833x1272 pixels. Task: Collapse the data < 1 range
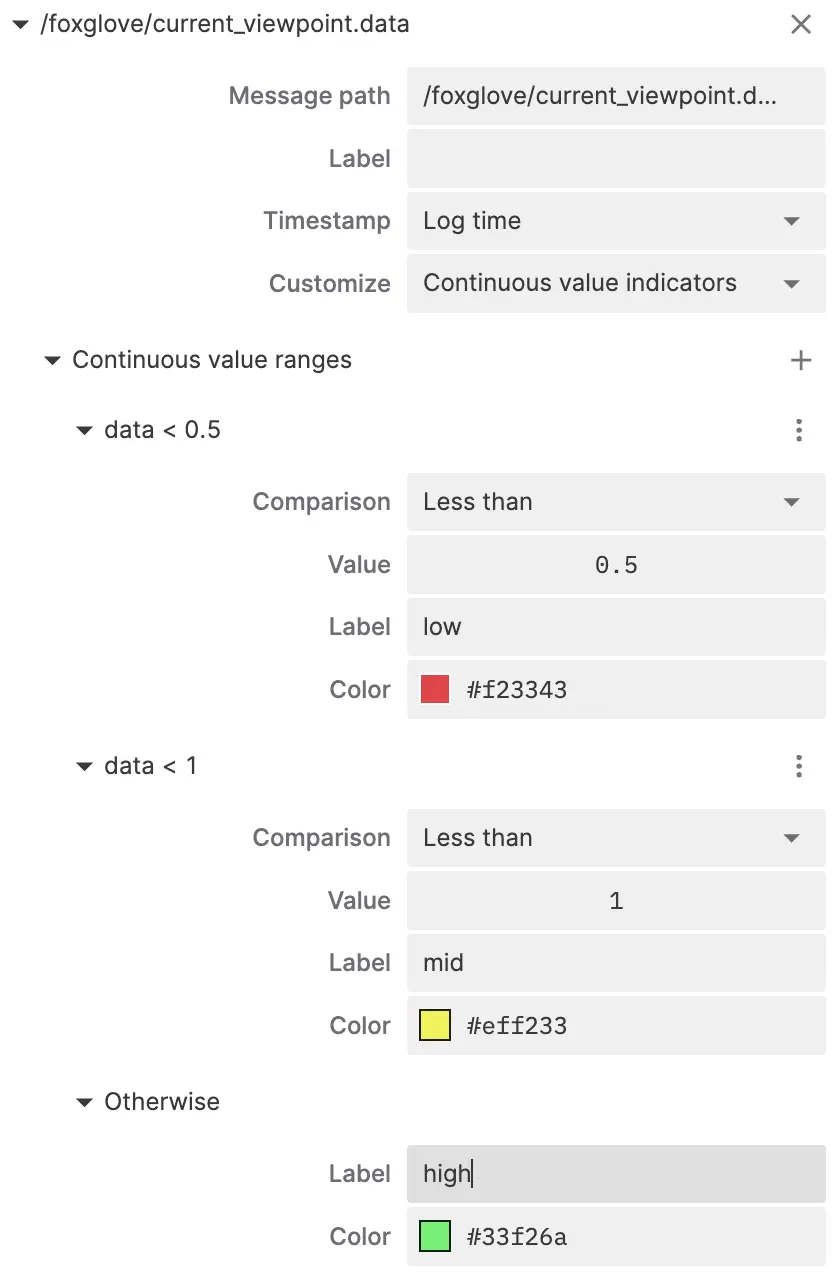pos(84,766)
